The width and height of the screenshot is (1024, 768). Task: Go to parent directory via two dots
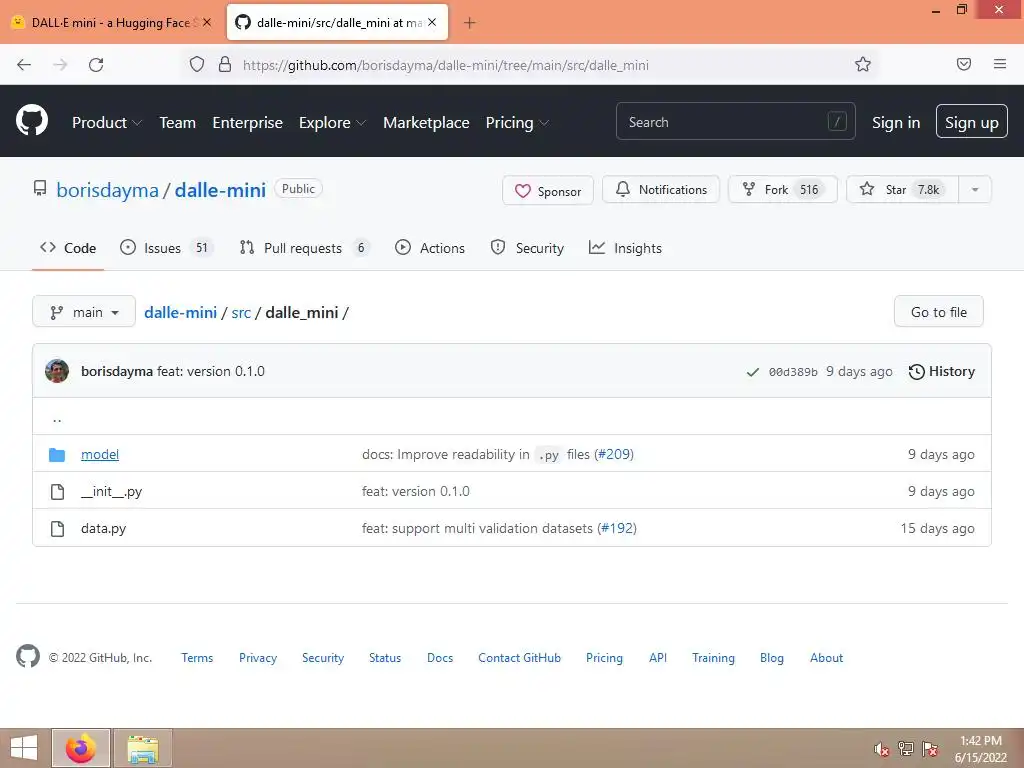57,418
